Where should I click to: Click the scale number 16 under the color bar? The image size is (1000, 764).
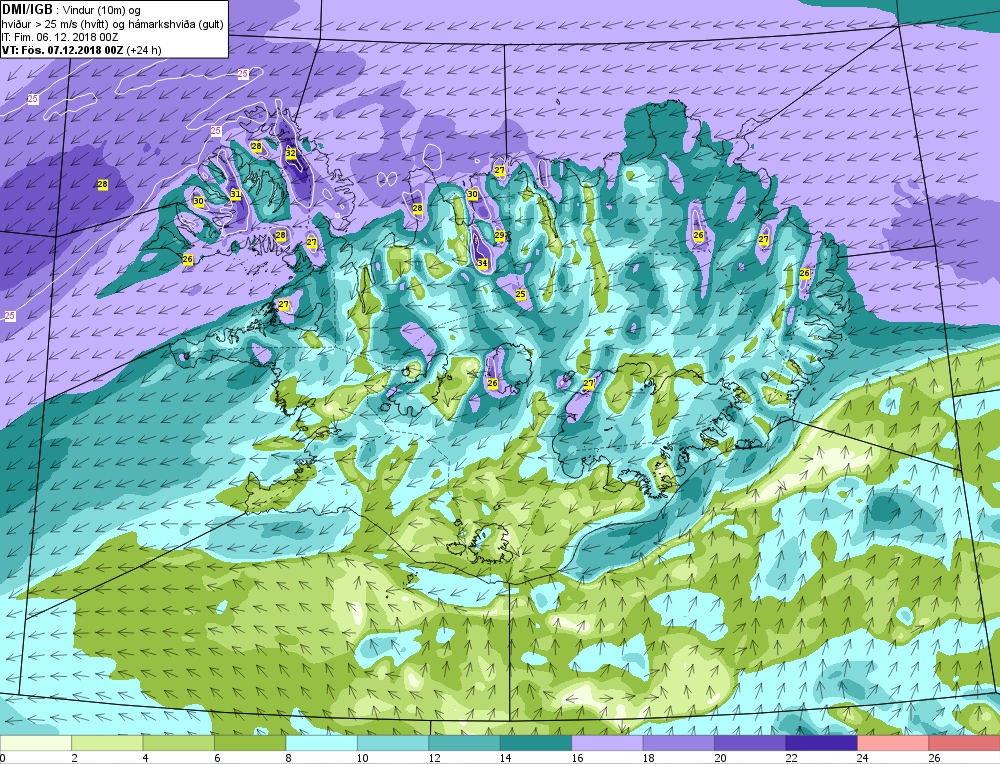(x=577, y=758)
